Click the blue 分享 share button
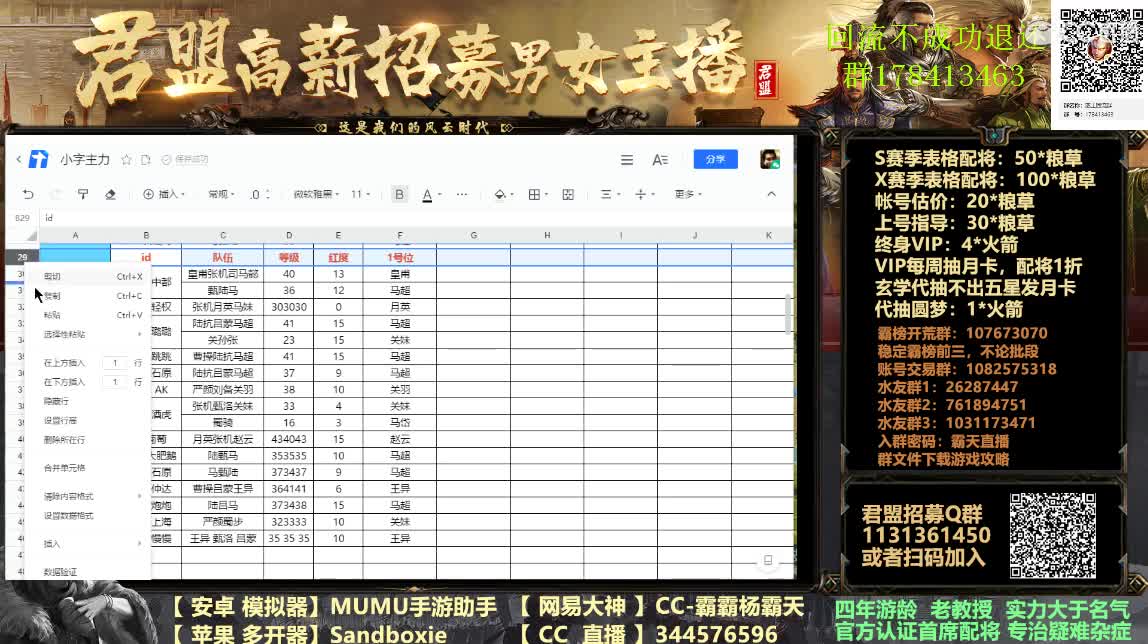The width and height of the screenshot is (1148, 644). click(x=715, y=159)
